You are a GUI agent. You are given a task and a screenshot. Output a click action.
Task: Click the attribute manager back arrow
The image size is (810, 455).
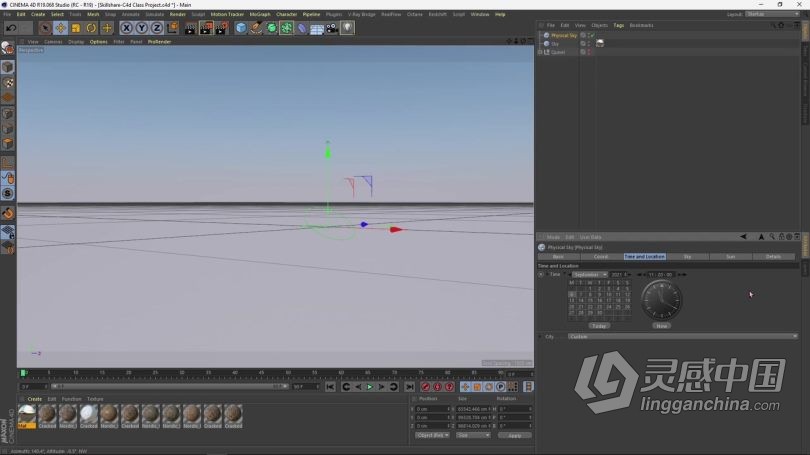[743, 237]
